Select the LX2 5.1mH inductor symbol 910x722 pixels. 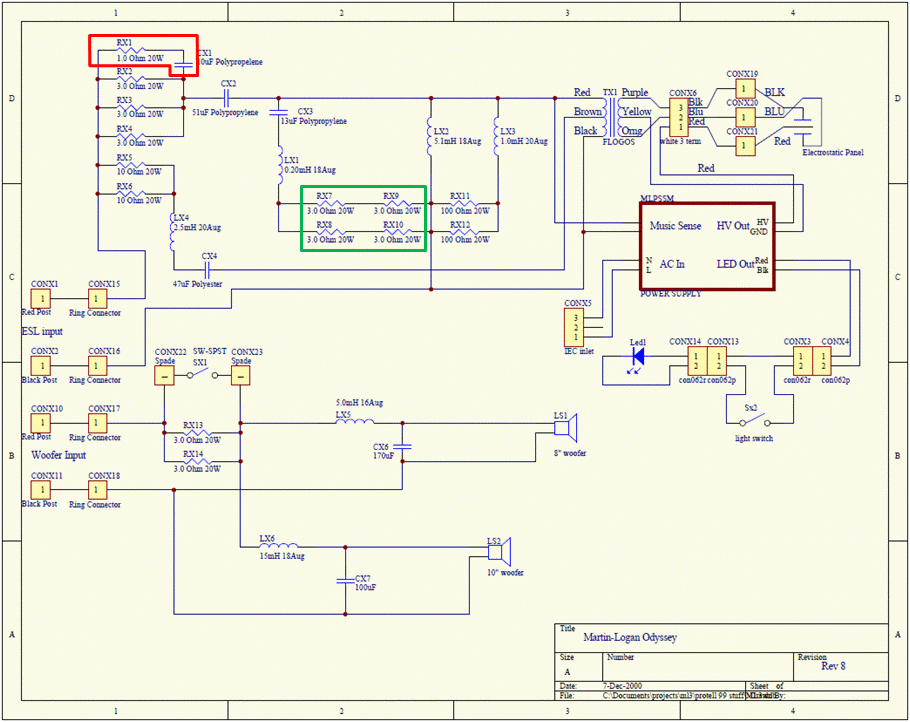click(x=430, y=137)
